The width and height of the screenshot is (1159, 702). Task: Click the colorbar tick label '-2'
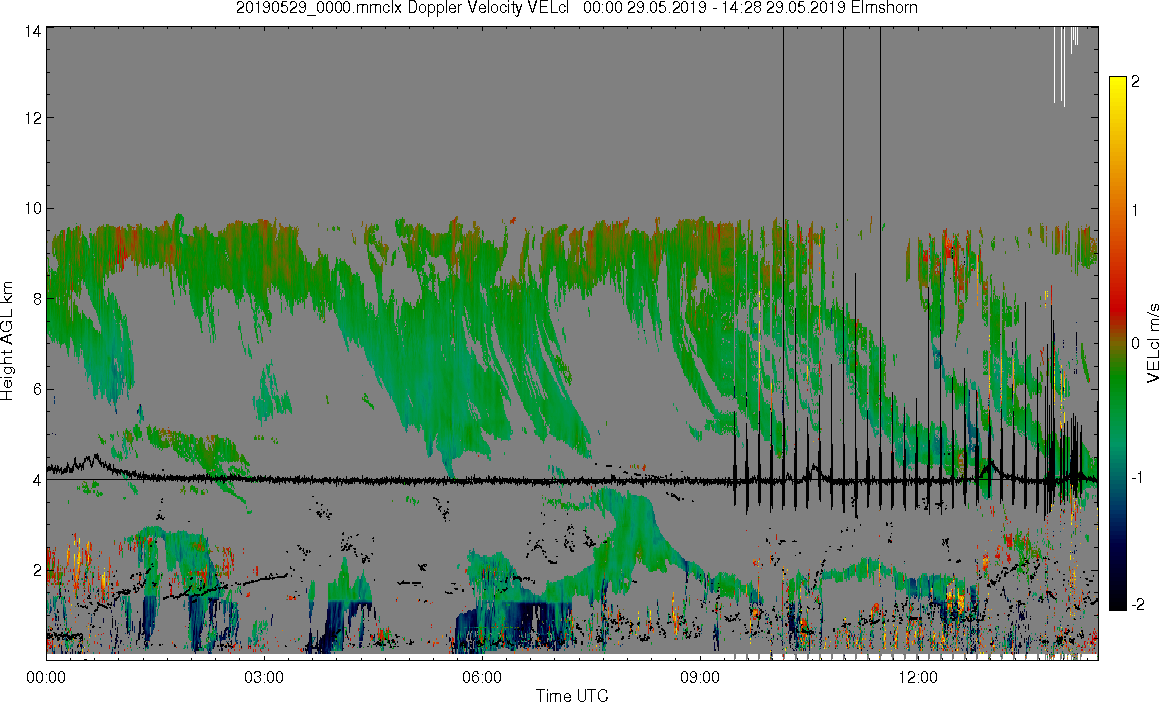[x=1138, y=604]
